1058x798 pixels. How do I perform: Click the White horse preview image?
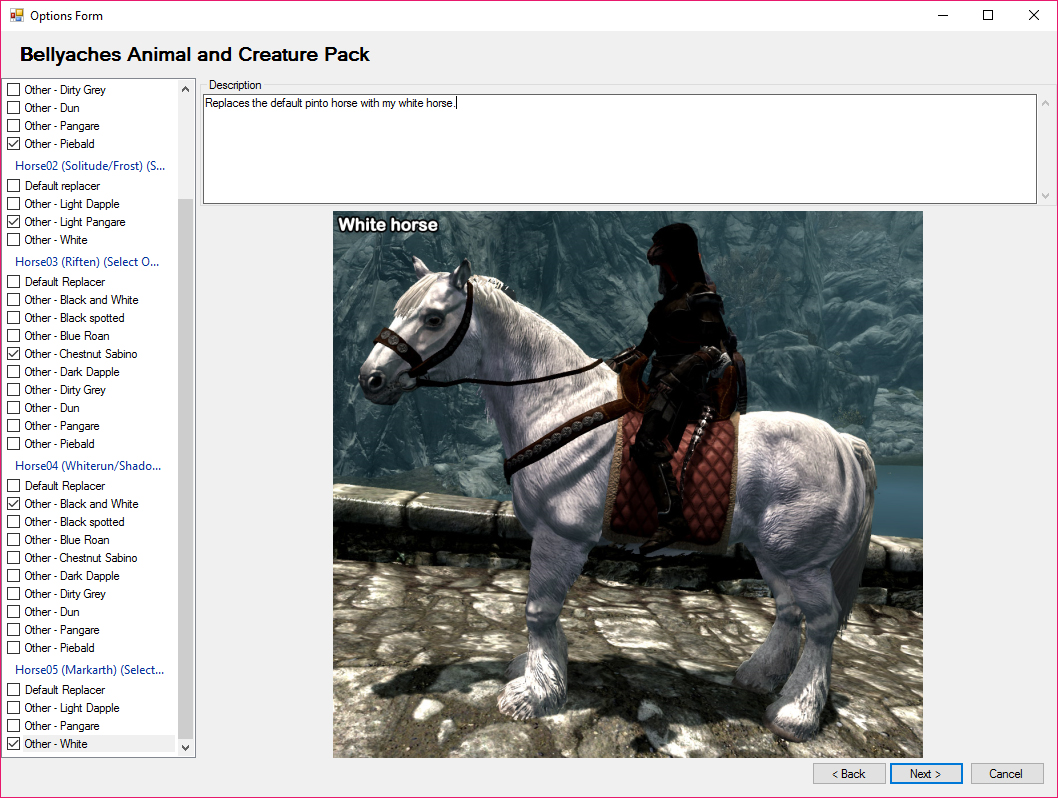coord(628,484)
